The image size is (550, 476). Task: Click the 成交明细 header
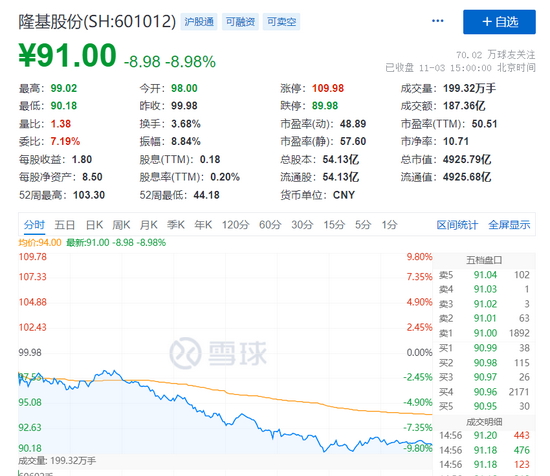point(484,422)
